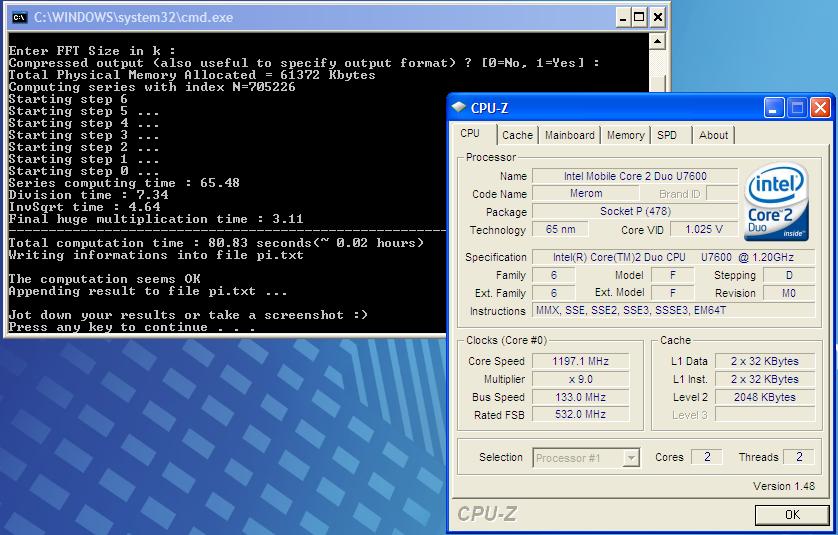Click the 'Press any key to continue' line

click(132, 327)
